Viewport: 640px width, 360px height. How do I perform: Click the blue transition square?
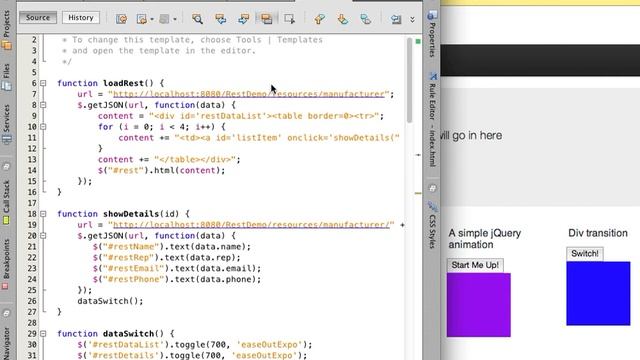[598, 293]
